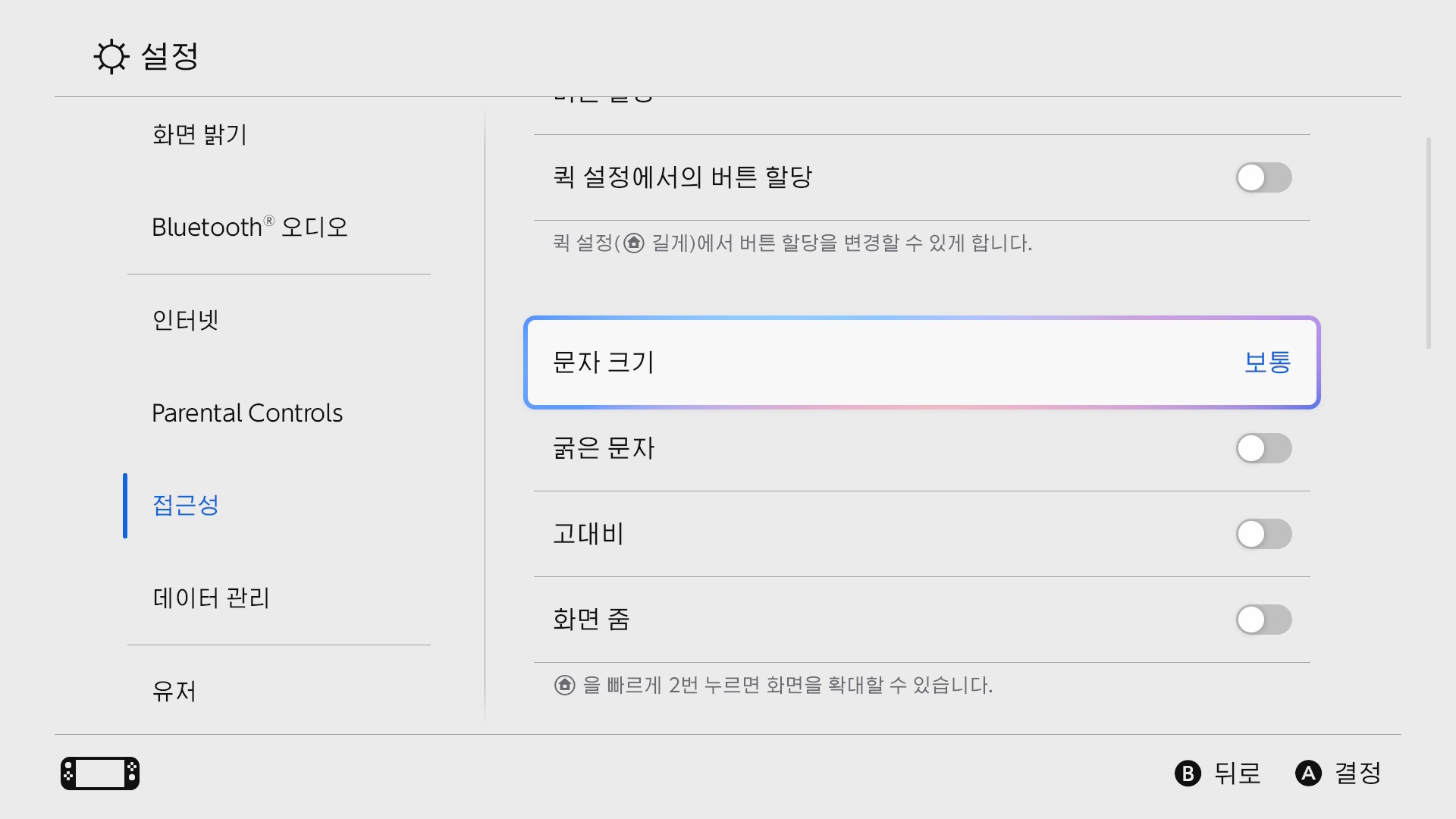Turn on 굵은 문자 bold text
Image resolution: width=1456 pixels, height=819 pixels.
1263,448
